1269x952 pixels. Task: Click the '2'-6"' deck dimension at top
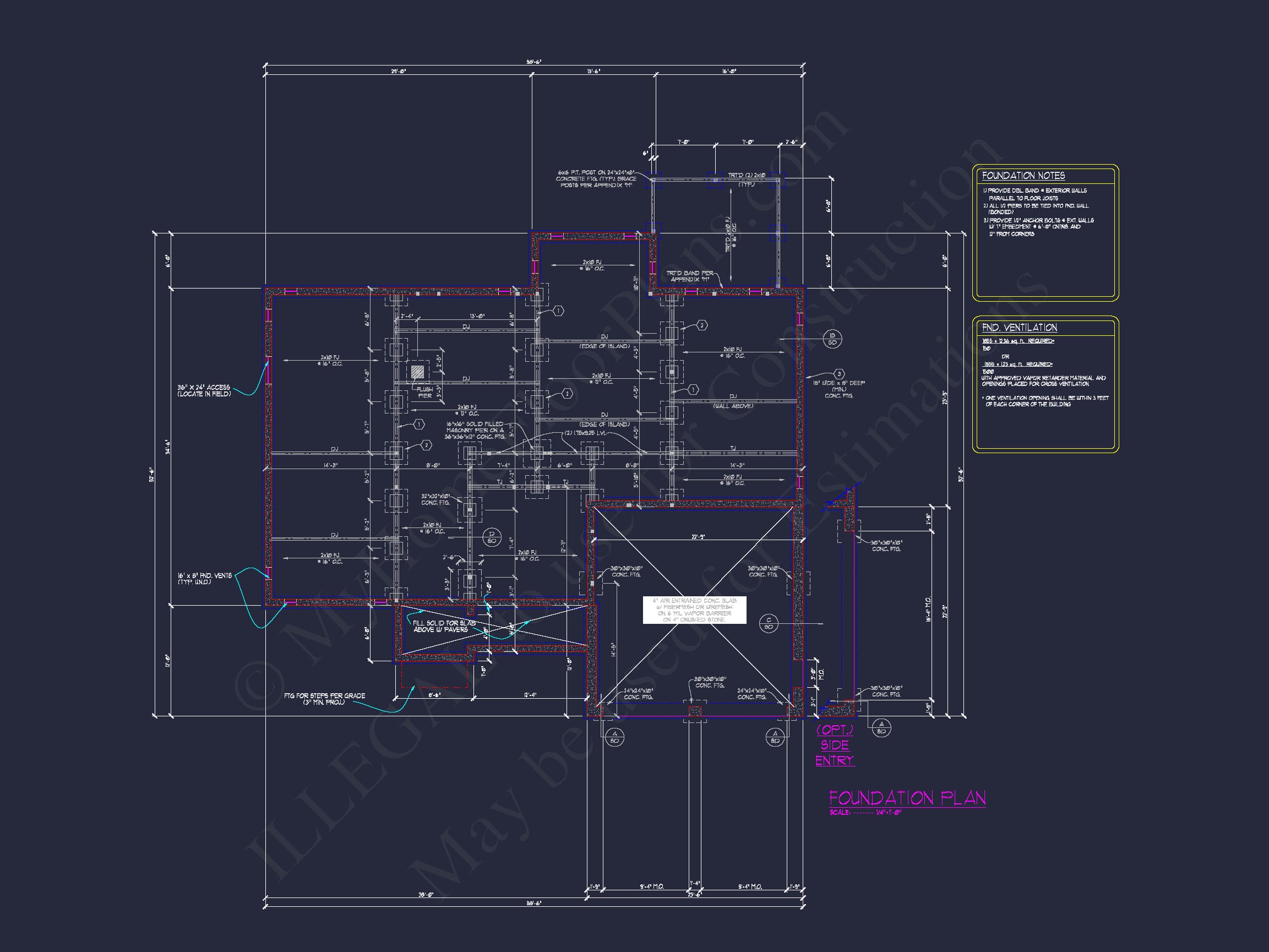(x=791, y=142)
